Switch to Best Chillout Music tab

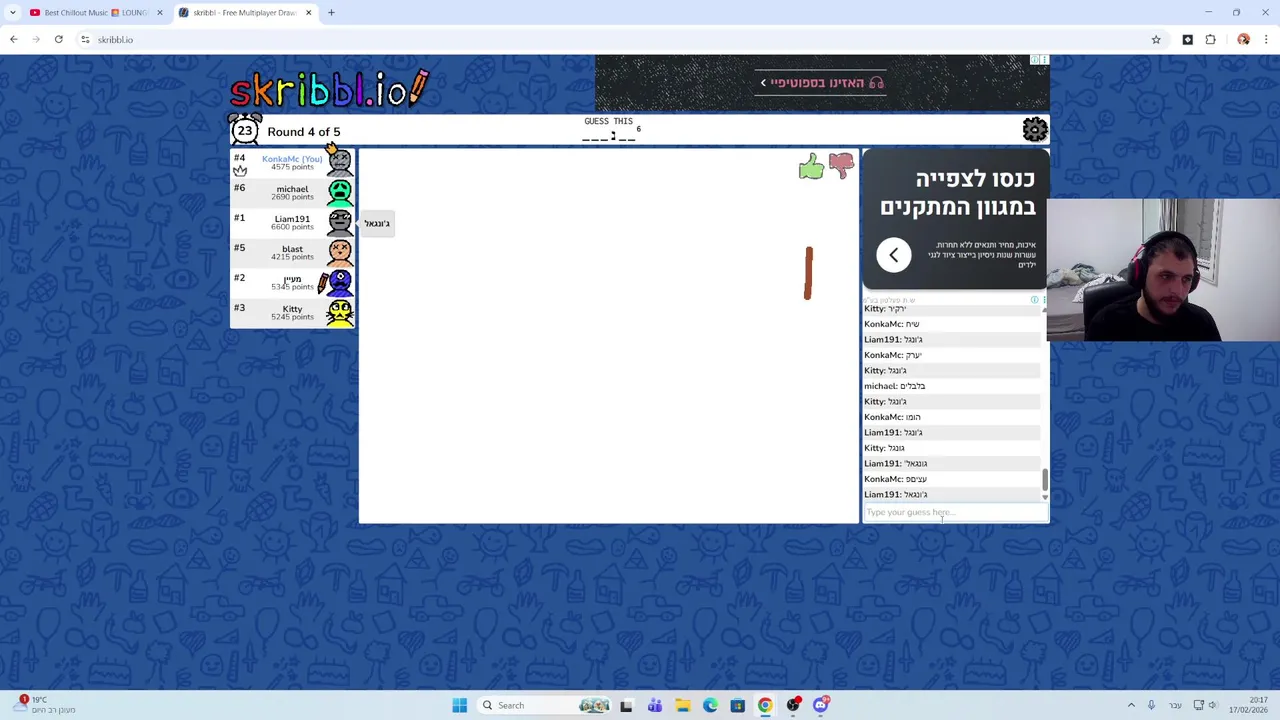(95, 13)
